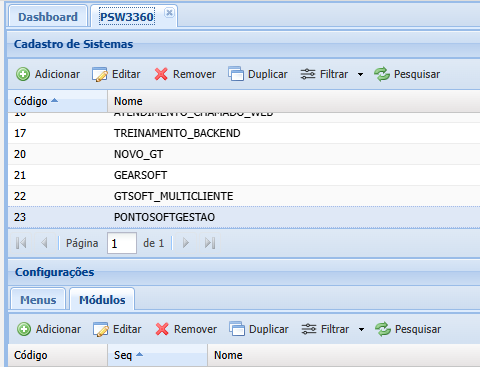Sort modules grid by Código header
480x367 pixels.
tap(58, 355)
